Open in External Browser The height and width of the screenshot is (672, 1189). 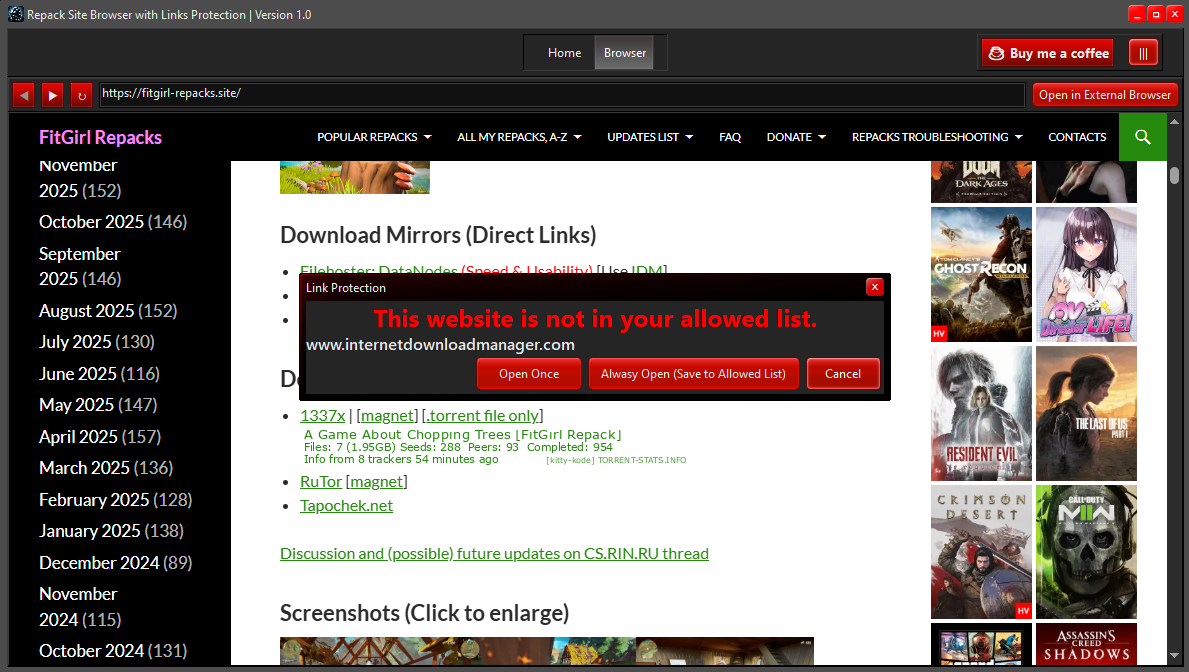(x=1105, y=95)
